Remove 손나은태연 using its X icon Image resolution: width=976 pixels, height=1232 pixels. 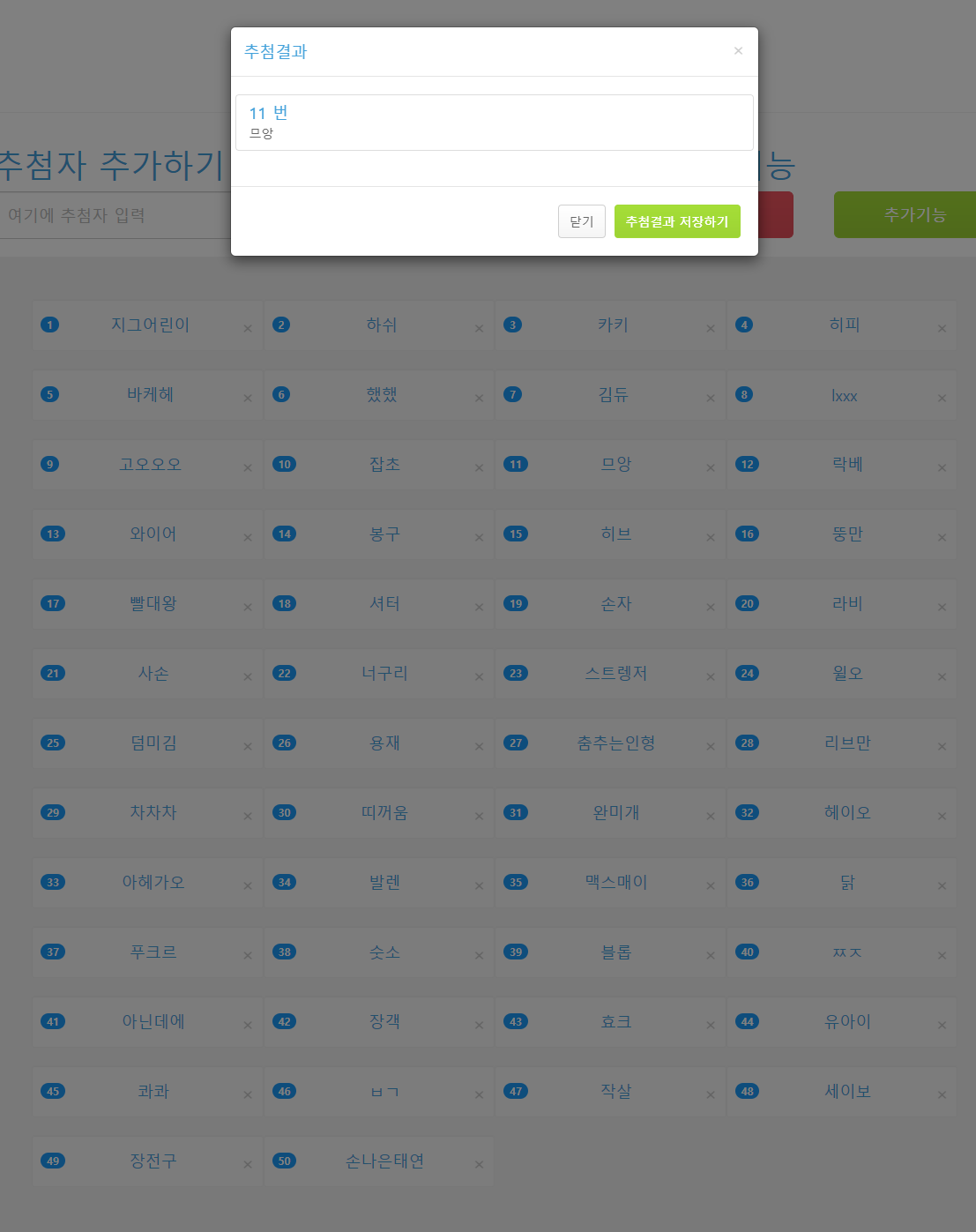coord(479,1165)
